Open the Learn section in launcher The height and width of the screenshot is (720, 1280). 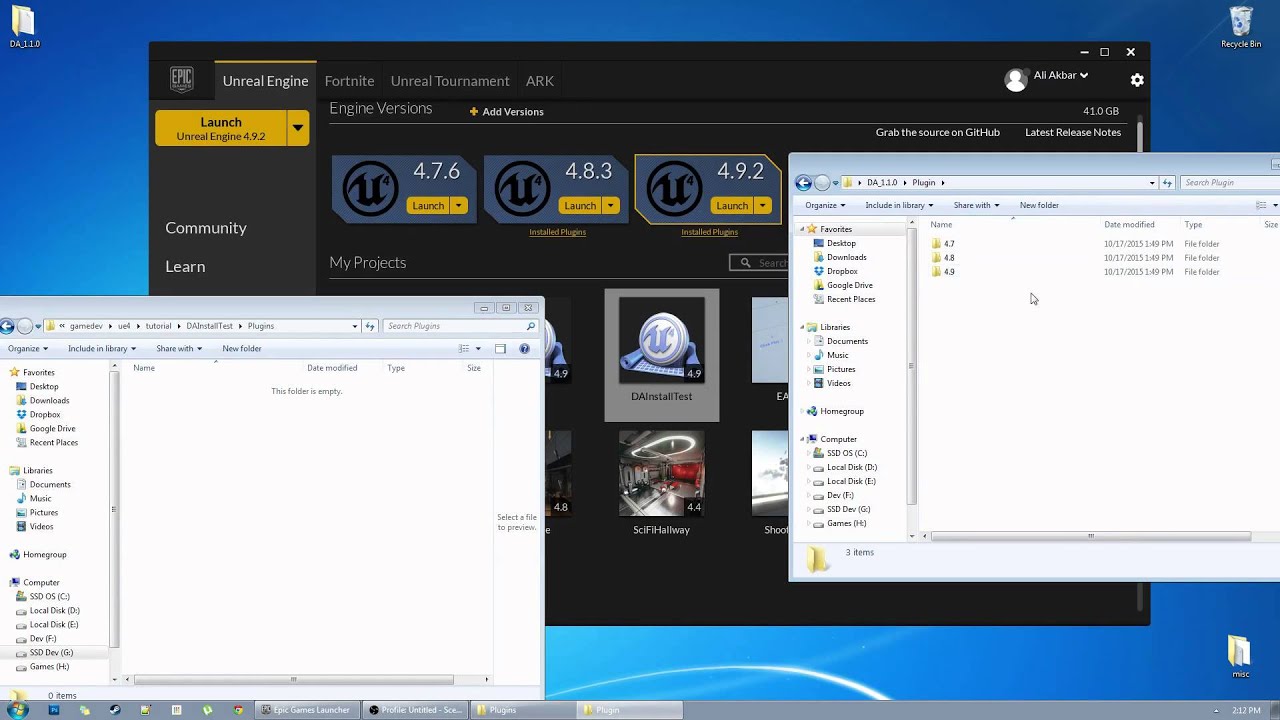[185, 267]
